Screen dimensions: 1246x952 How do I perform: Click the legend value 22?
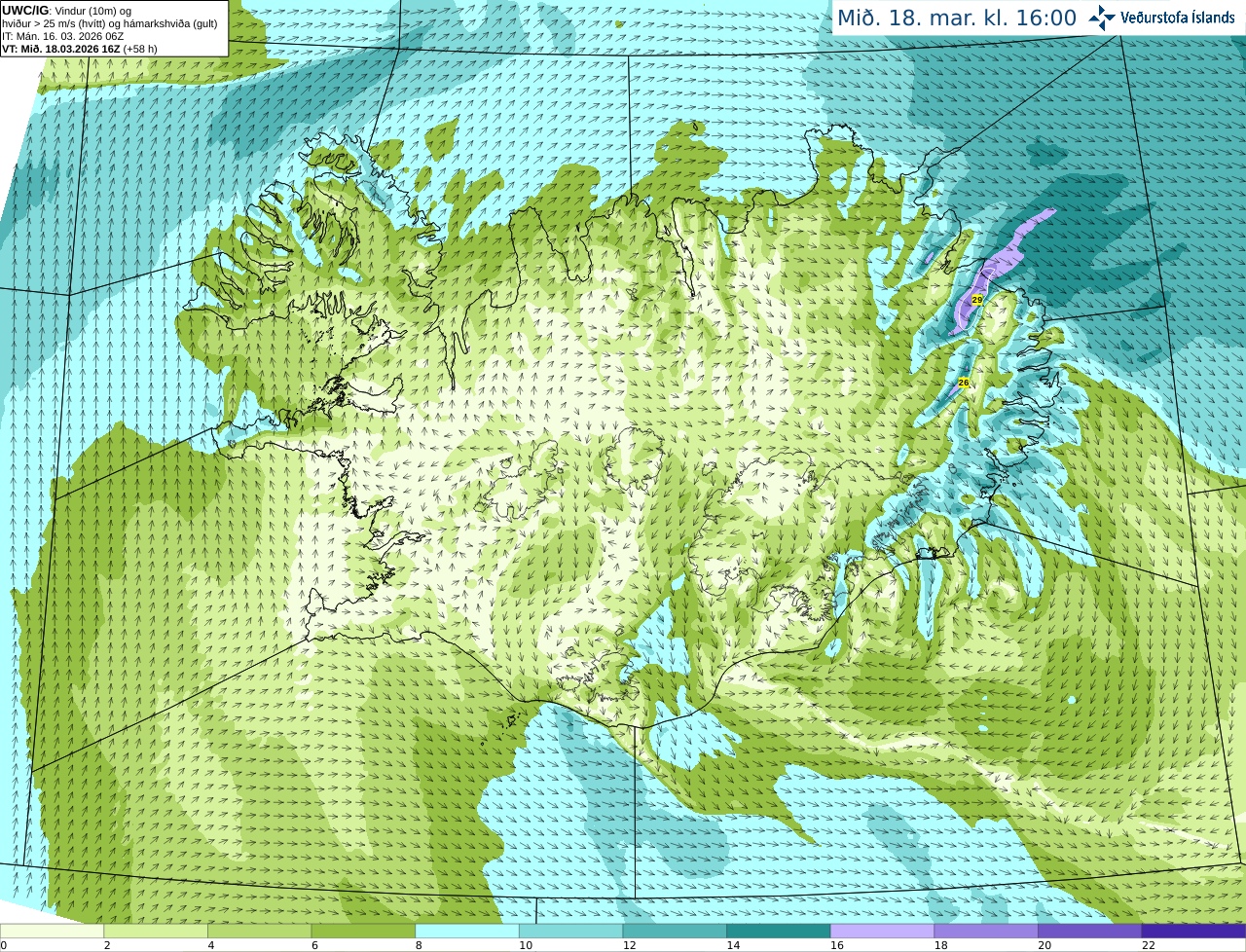point(1149,945)
